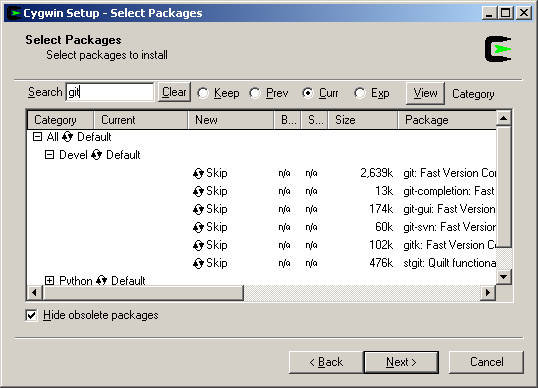Click the B... column header

(288, 120)
